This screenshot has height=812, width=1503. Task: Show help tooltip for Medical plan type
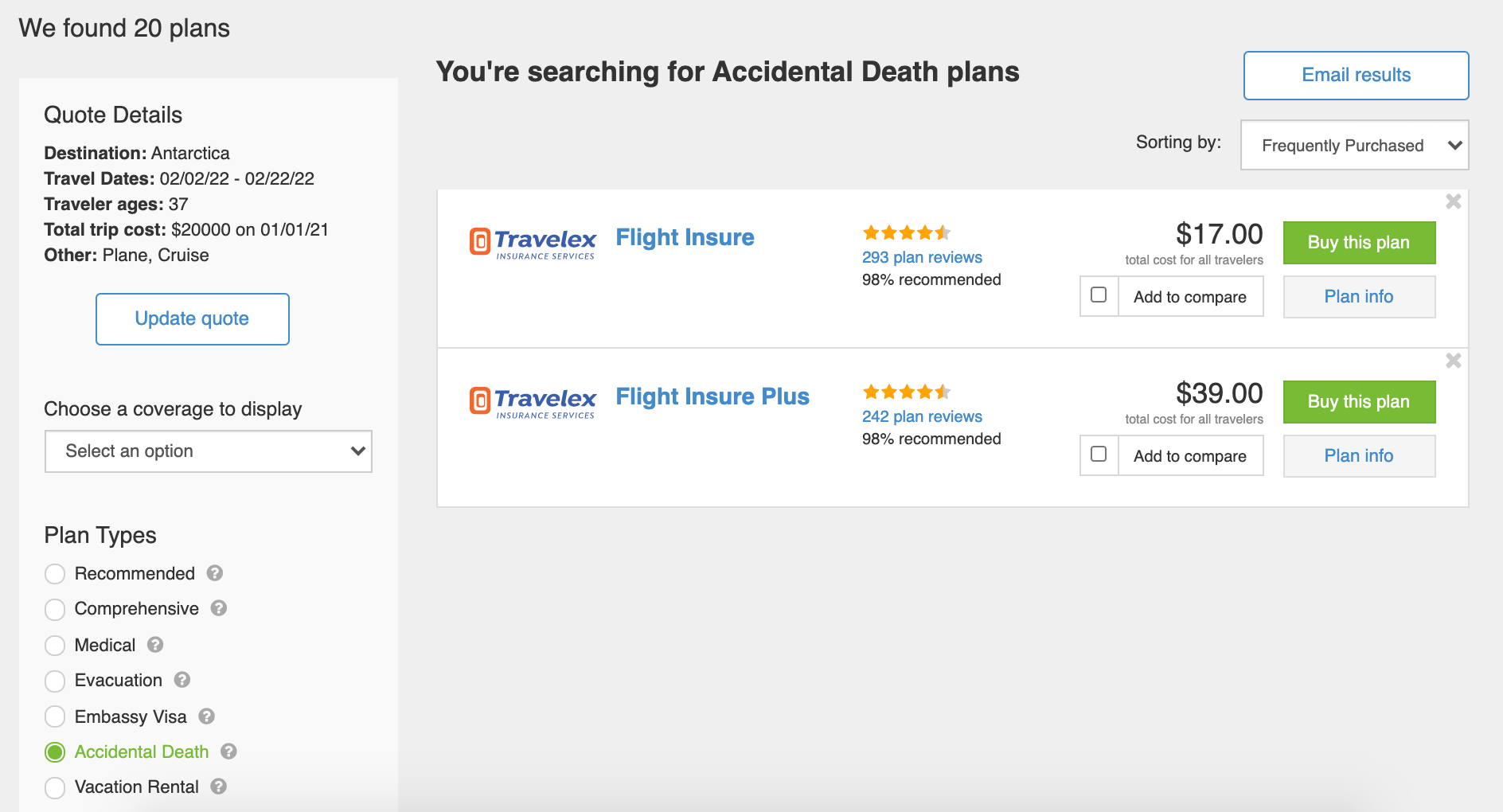(x=155, y=645)
